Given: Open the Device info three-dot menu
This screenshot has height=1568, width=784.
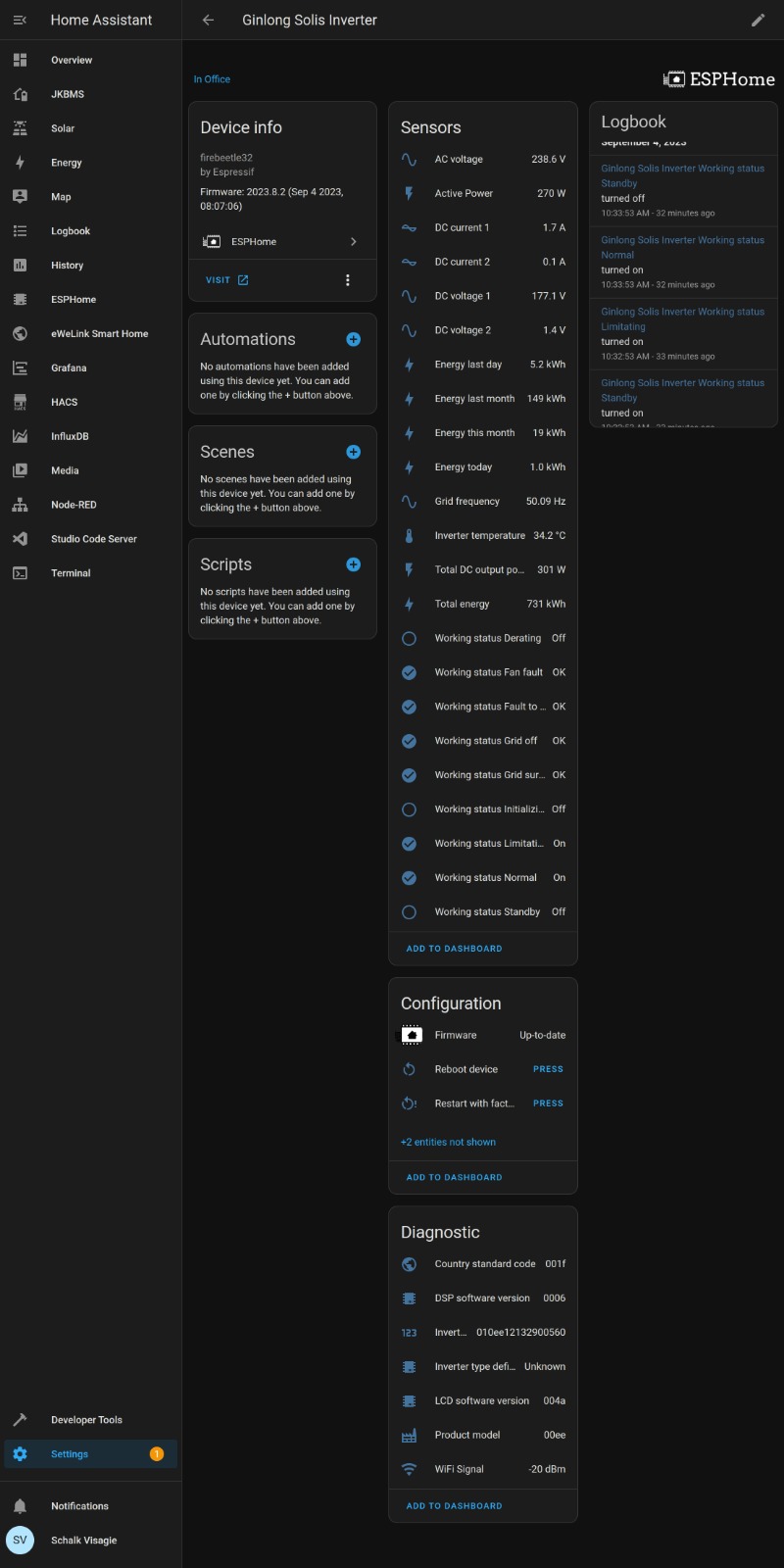Looking at the screenshot, I should click(348, 280).
